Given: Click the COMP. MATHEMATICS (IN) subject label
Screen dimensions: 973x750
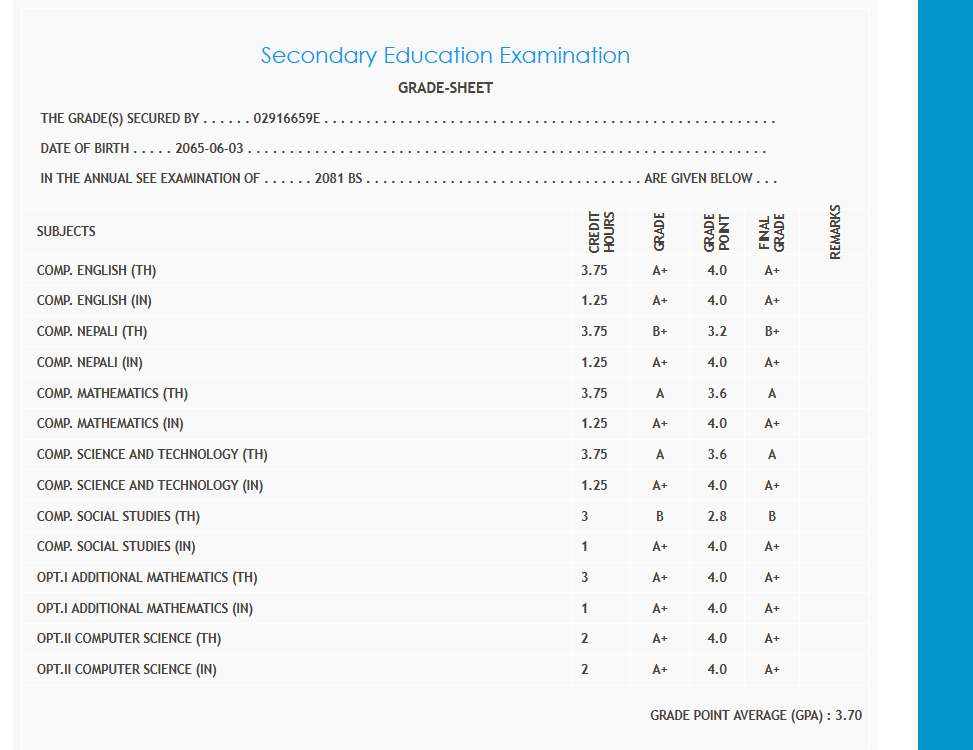Looking at the screenshot, I should tap(110, 424).
